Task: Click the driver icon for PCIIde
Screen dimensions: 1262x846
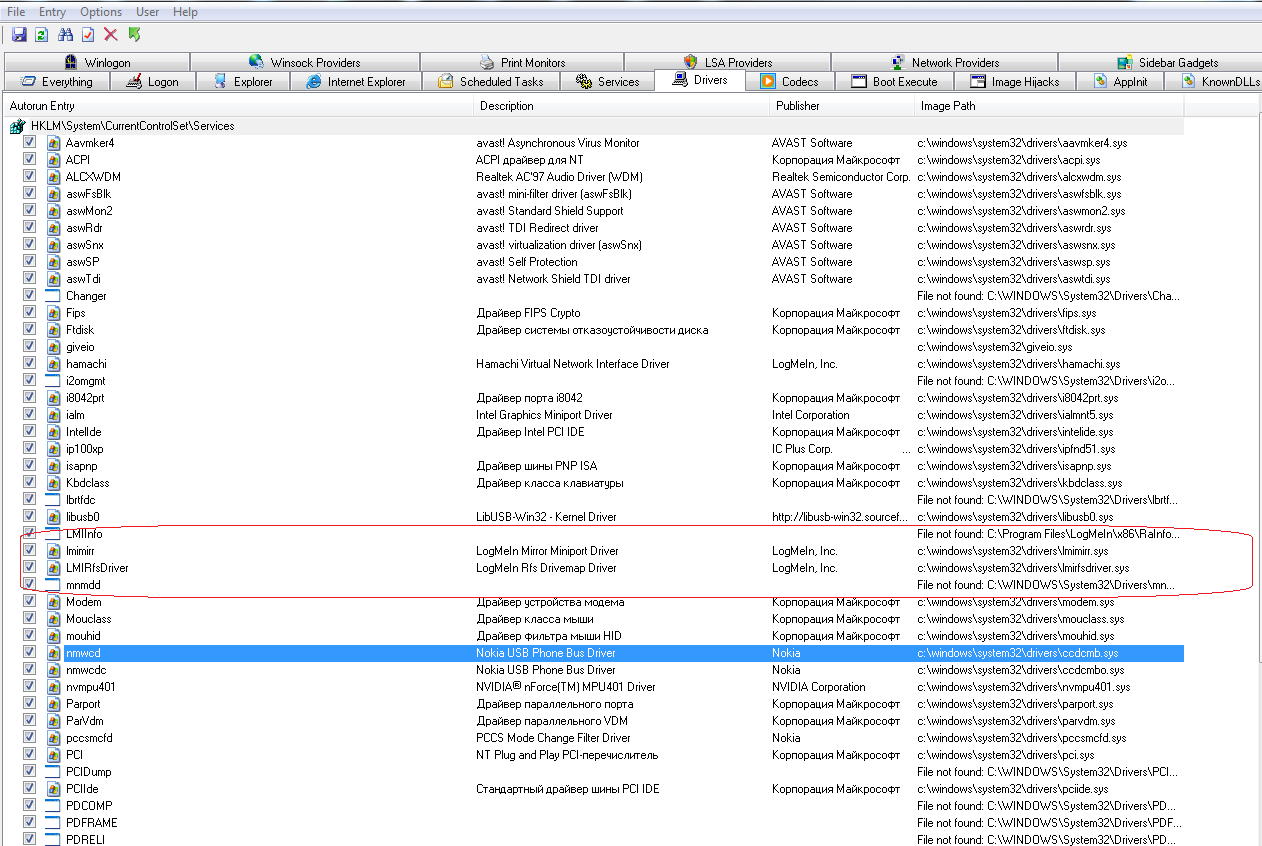Action: pos(54,789)
